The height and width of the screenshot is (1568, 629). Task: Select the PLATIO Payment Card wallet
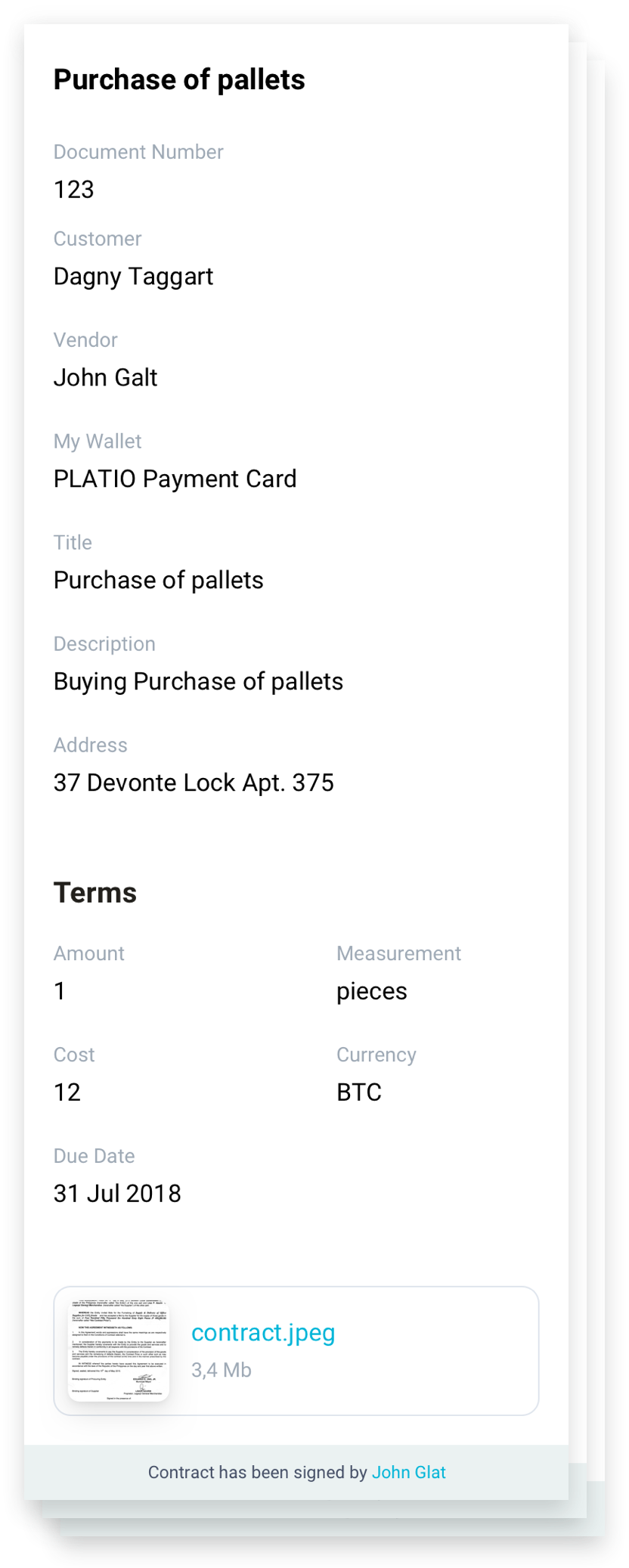point(175,479)
